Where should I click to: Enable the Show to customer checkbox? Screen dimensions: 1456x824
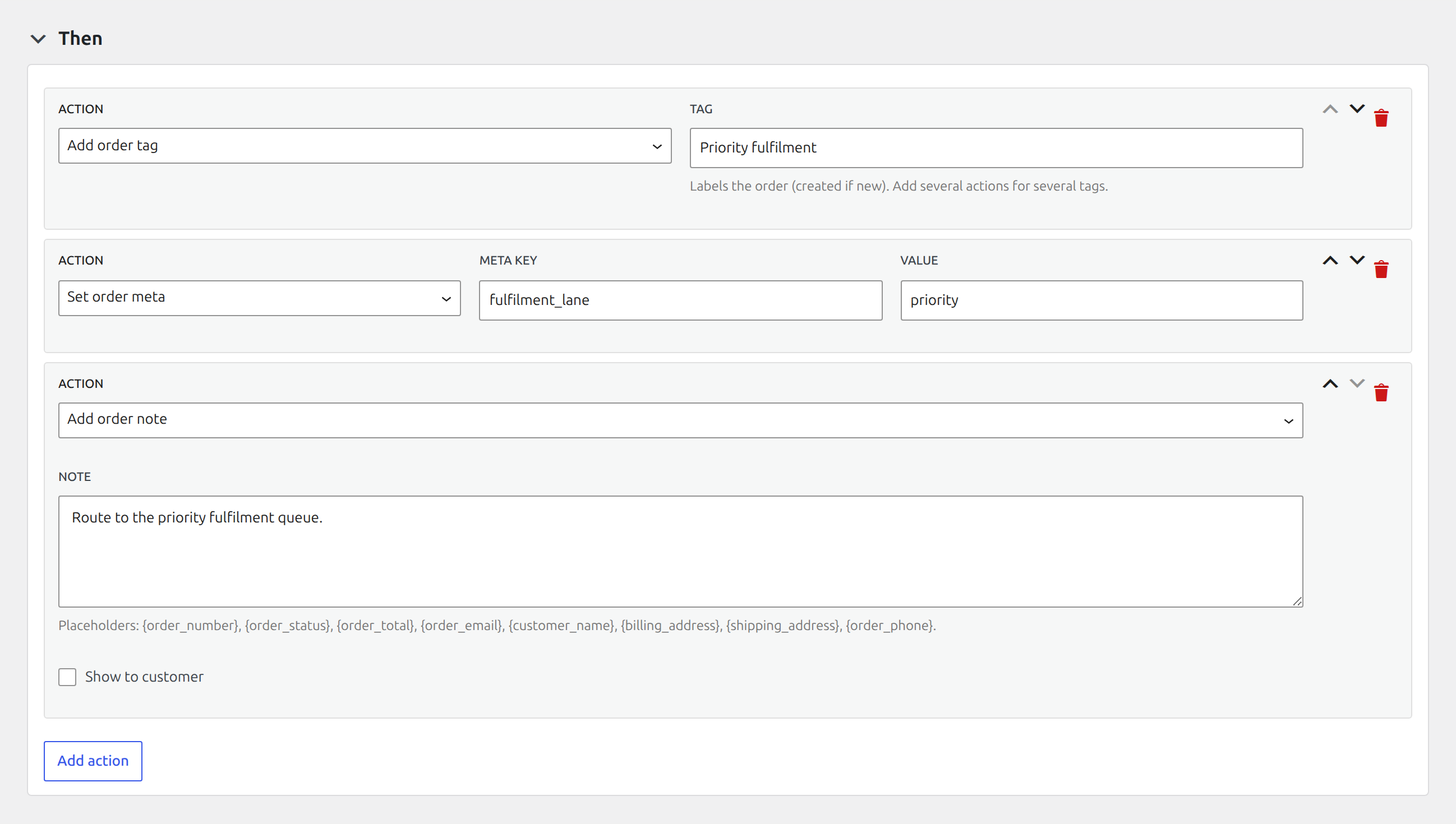coord(67,677)
